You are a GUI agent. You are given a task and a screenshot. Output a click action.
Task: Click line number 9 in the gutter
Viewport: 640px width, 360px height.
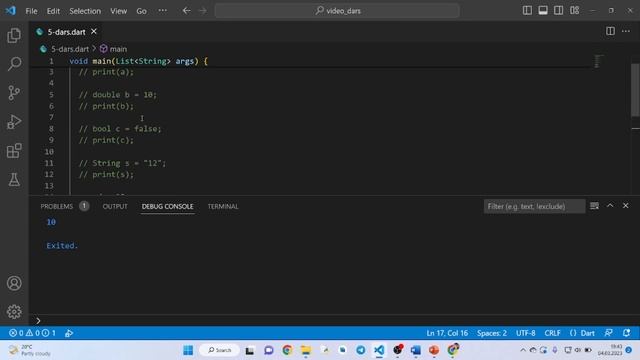coord(51,140)
